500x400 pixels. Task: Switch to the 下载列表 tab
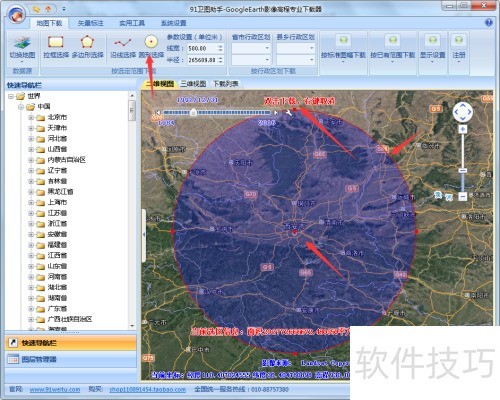point(225,84)
